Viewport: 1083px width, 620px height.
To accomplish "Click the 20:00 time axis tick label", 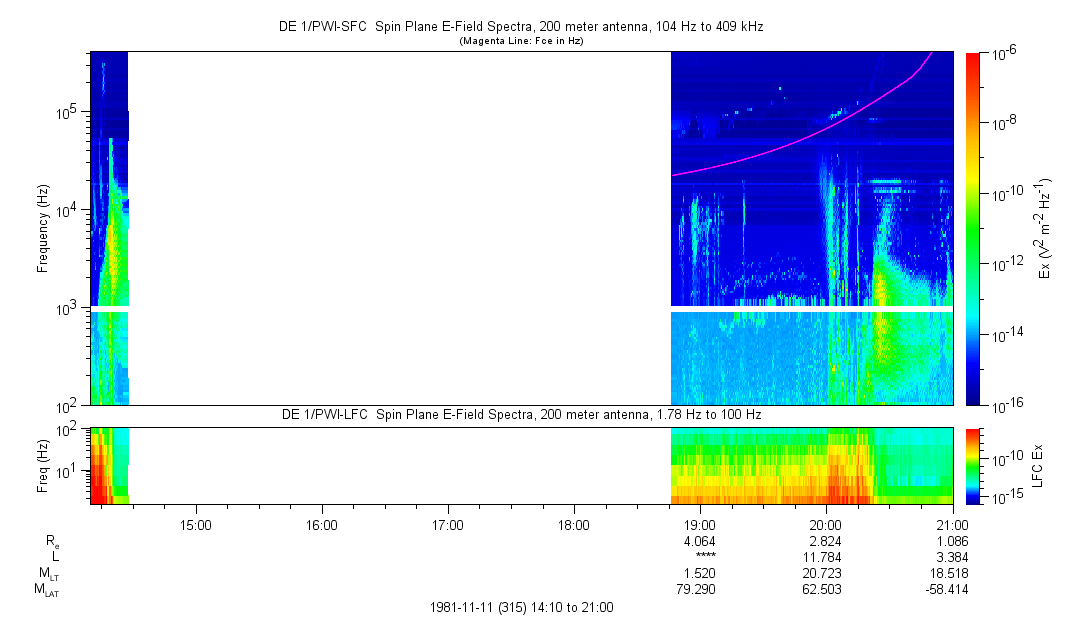I will click(x=825, y=523).
